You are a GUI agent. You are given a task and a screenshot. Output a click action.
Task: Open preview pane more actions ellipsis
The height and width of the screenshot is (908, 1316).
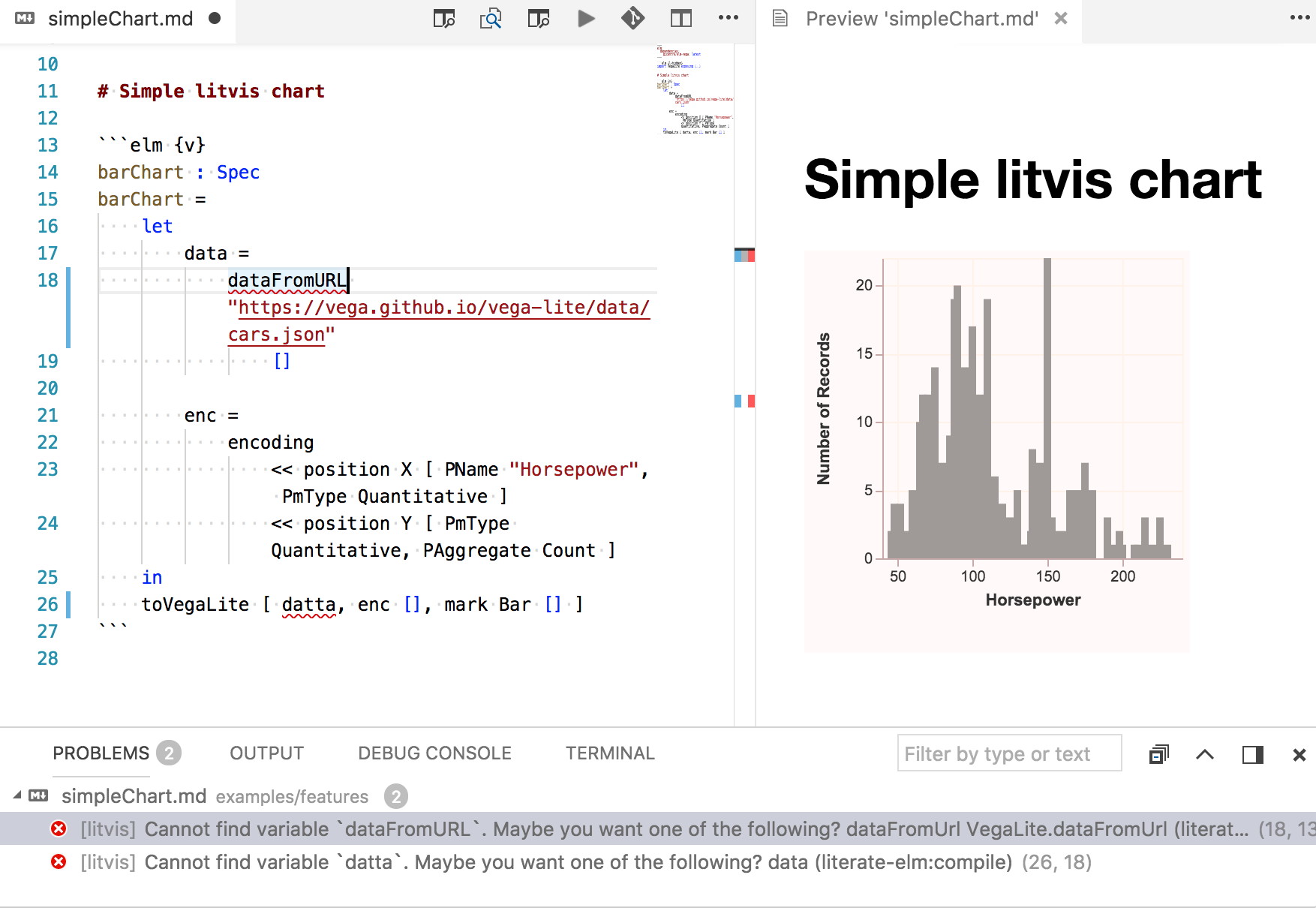[1299, 18]
